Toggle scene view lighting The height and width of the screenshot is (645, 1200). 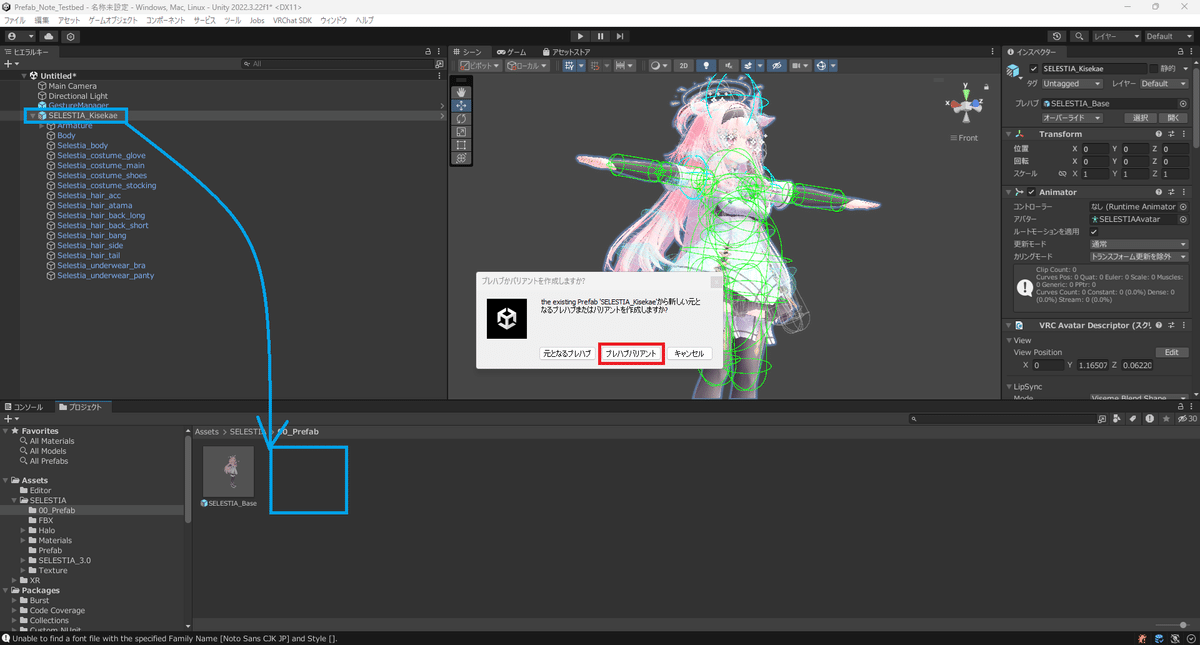click(706, 64)
